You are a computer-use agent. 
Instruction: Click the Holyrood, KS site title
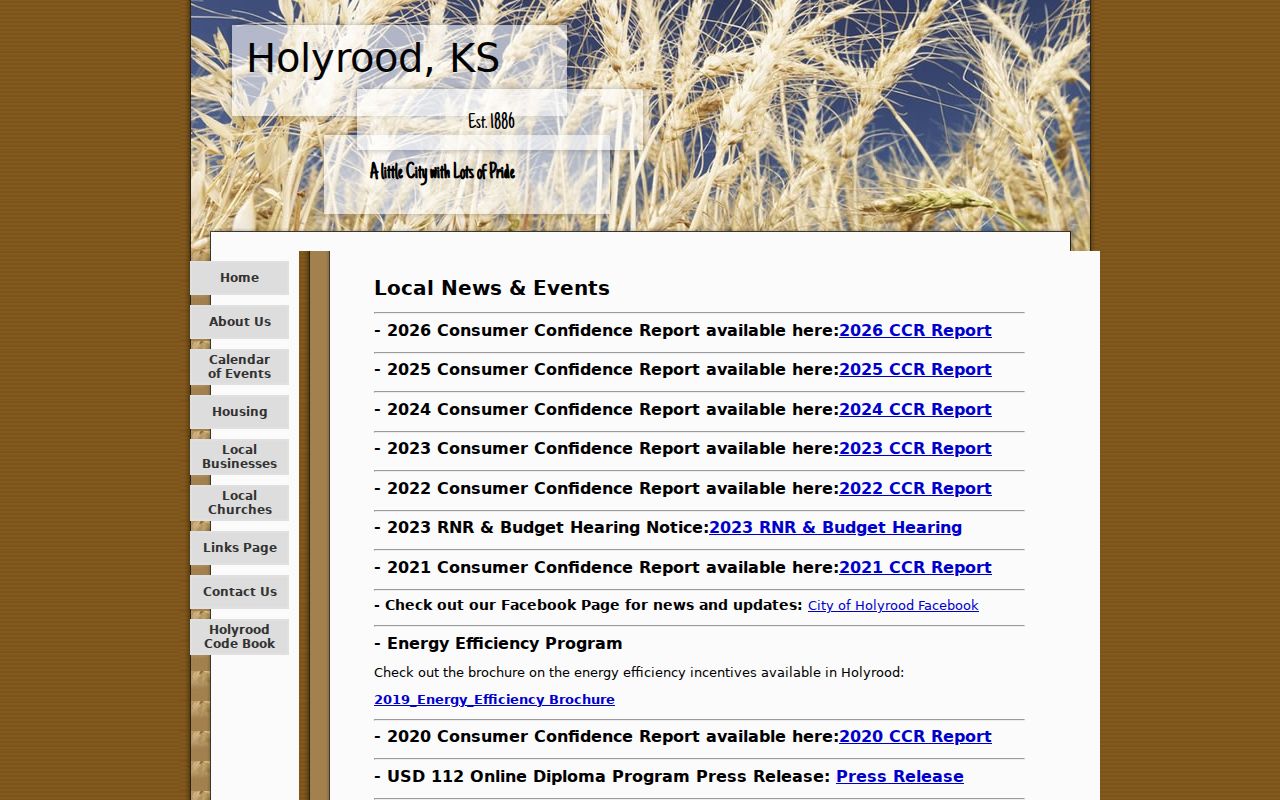[373, 58]
